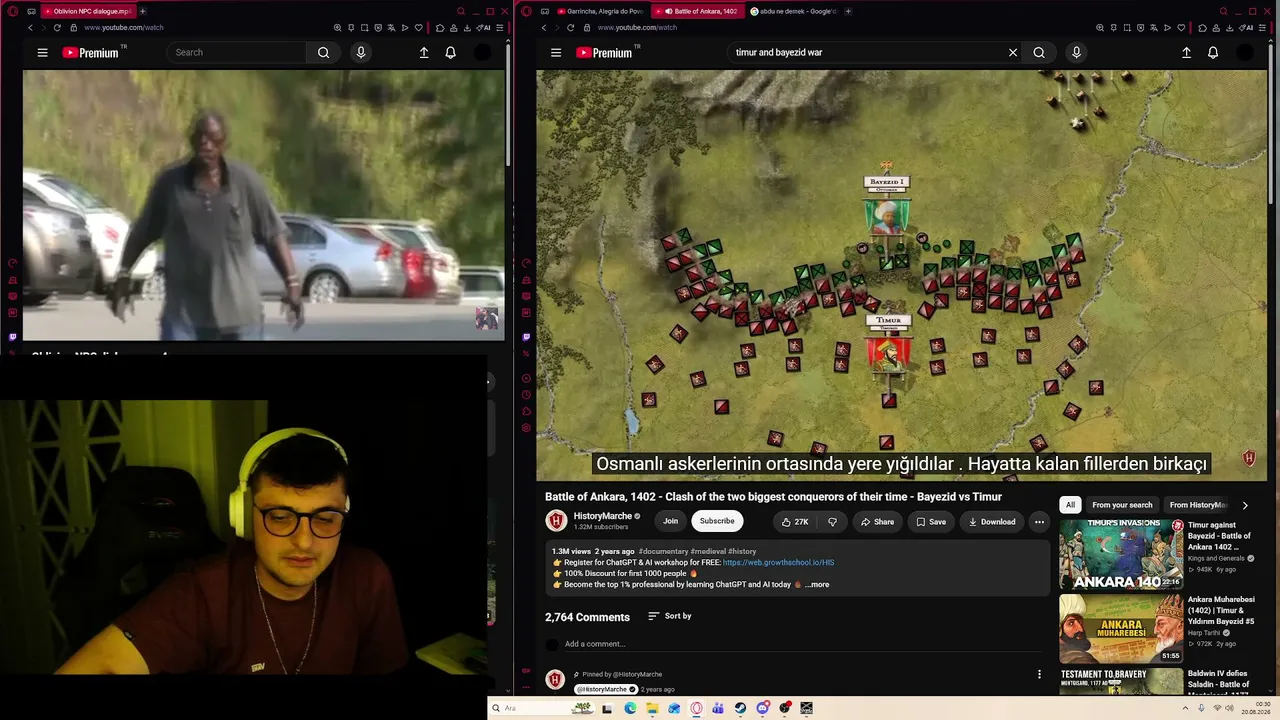Open the account avatar in the right YouTube window
1280x720 pixels.
point(1245,53)
